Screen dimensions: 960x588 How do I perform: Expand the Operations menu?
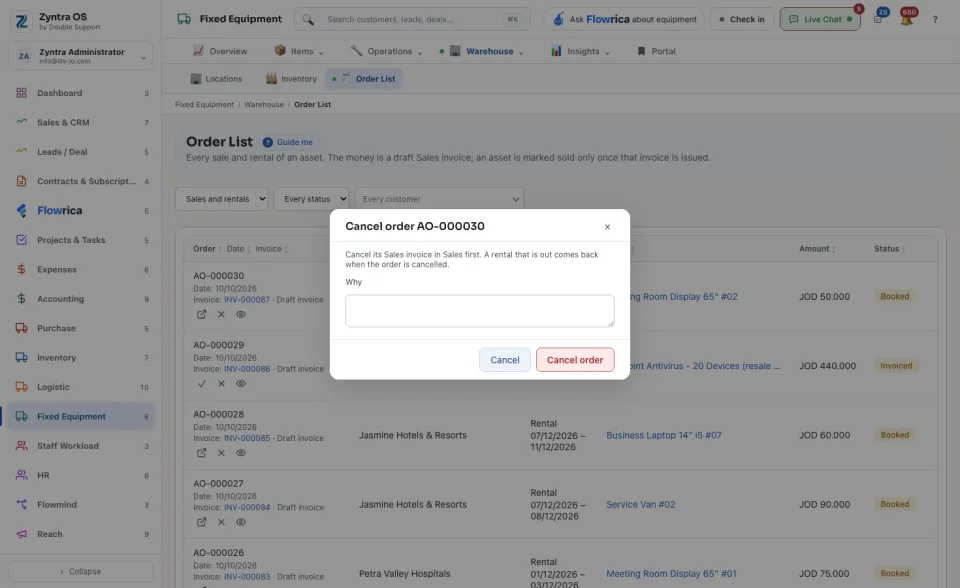[x=386, y=51]
